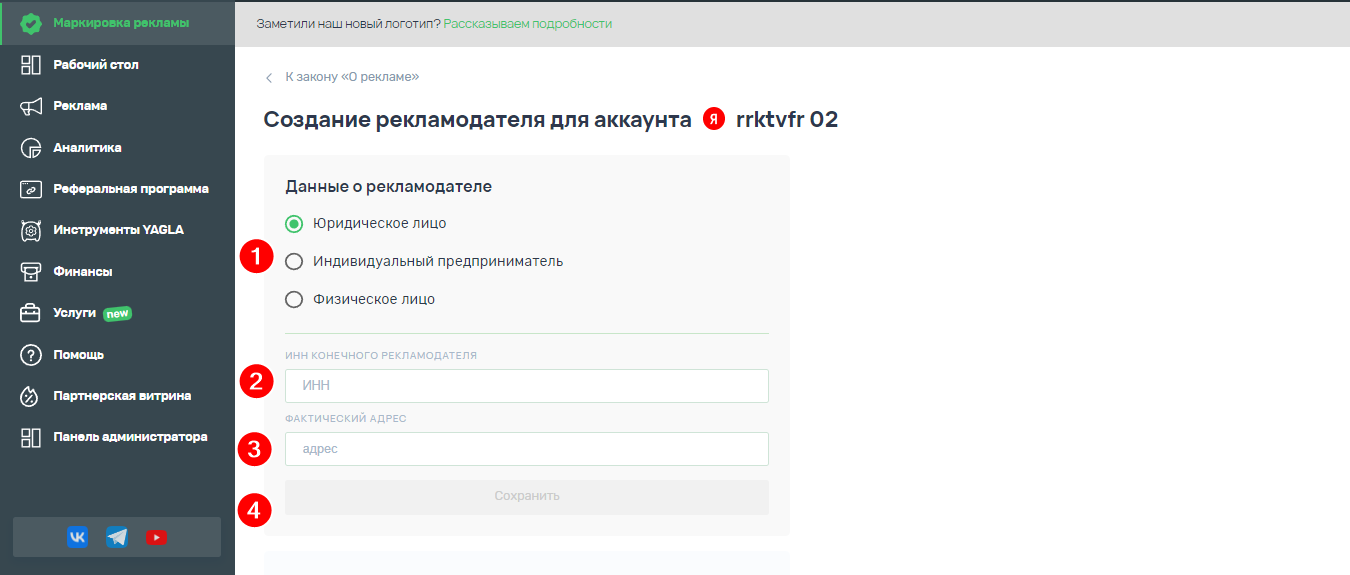Screen dimensions: 1350x575
Task: Click the Услуги briefcase icon
Action: point(31,313)
